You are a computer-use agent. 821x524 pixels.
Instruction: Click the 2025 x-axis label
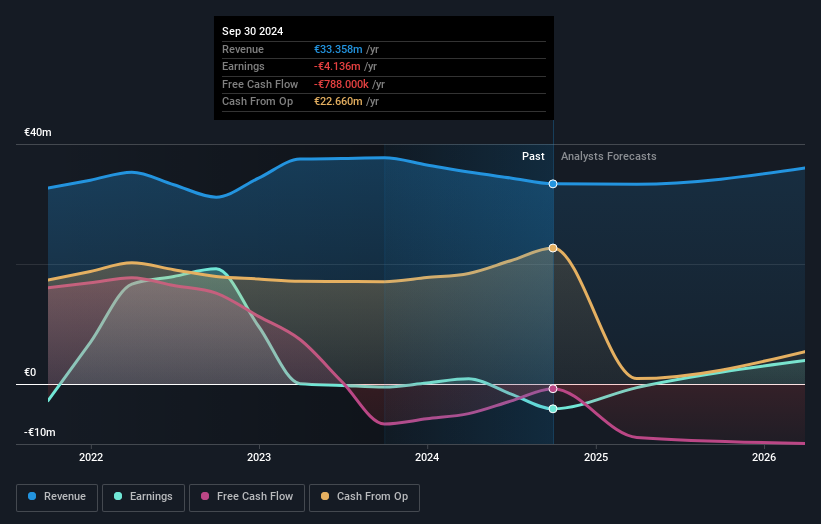596,457
